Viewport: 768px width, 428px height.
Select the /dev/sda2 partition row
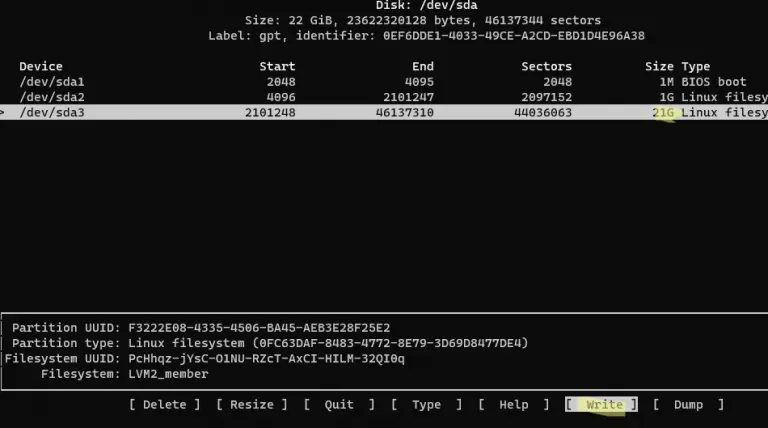click(384, 97)
